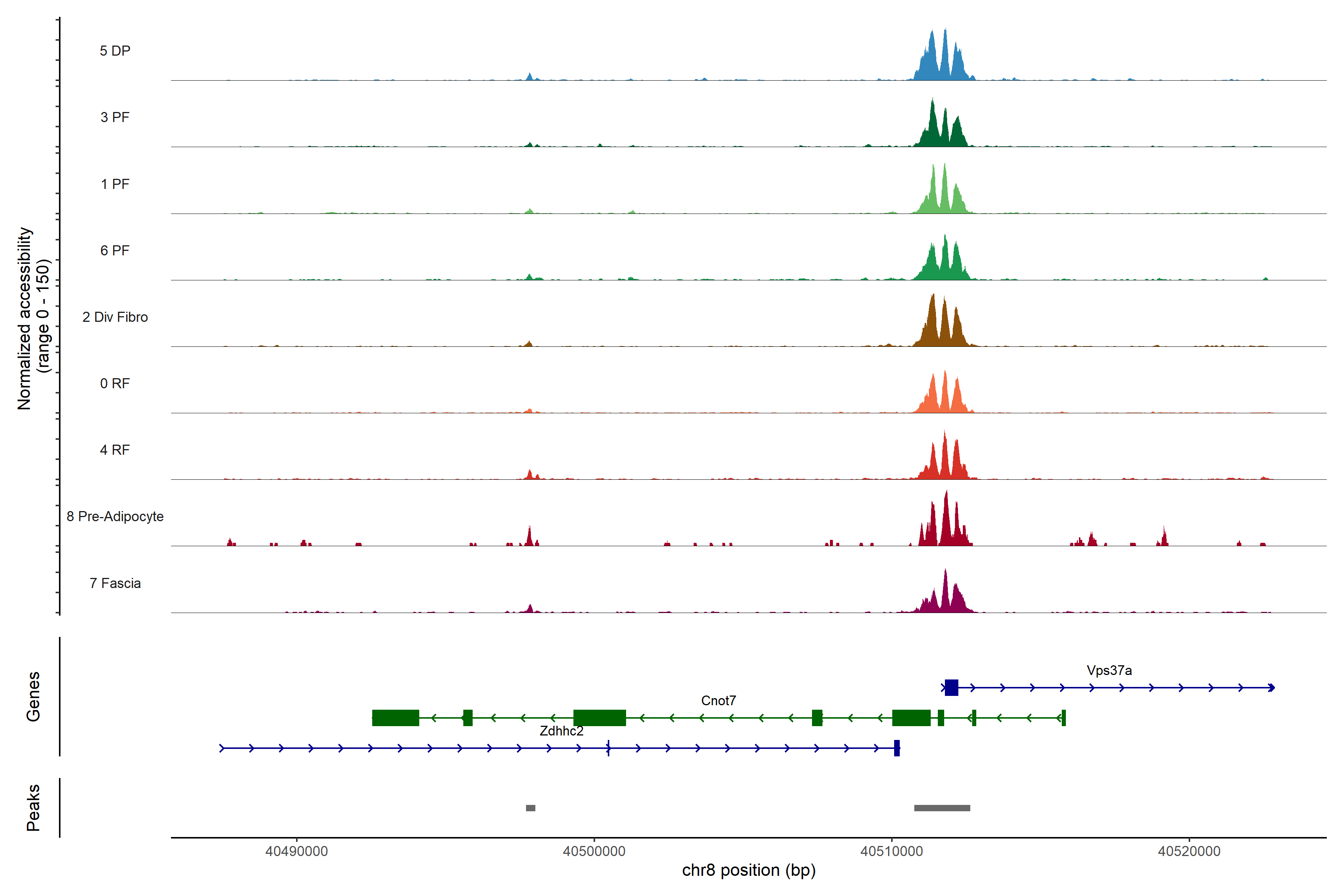Viewport: 1344px width, 896px height.
Task: Click the large gray peak bar
Action: click(x=942, y=808)
